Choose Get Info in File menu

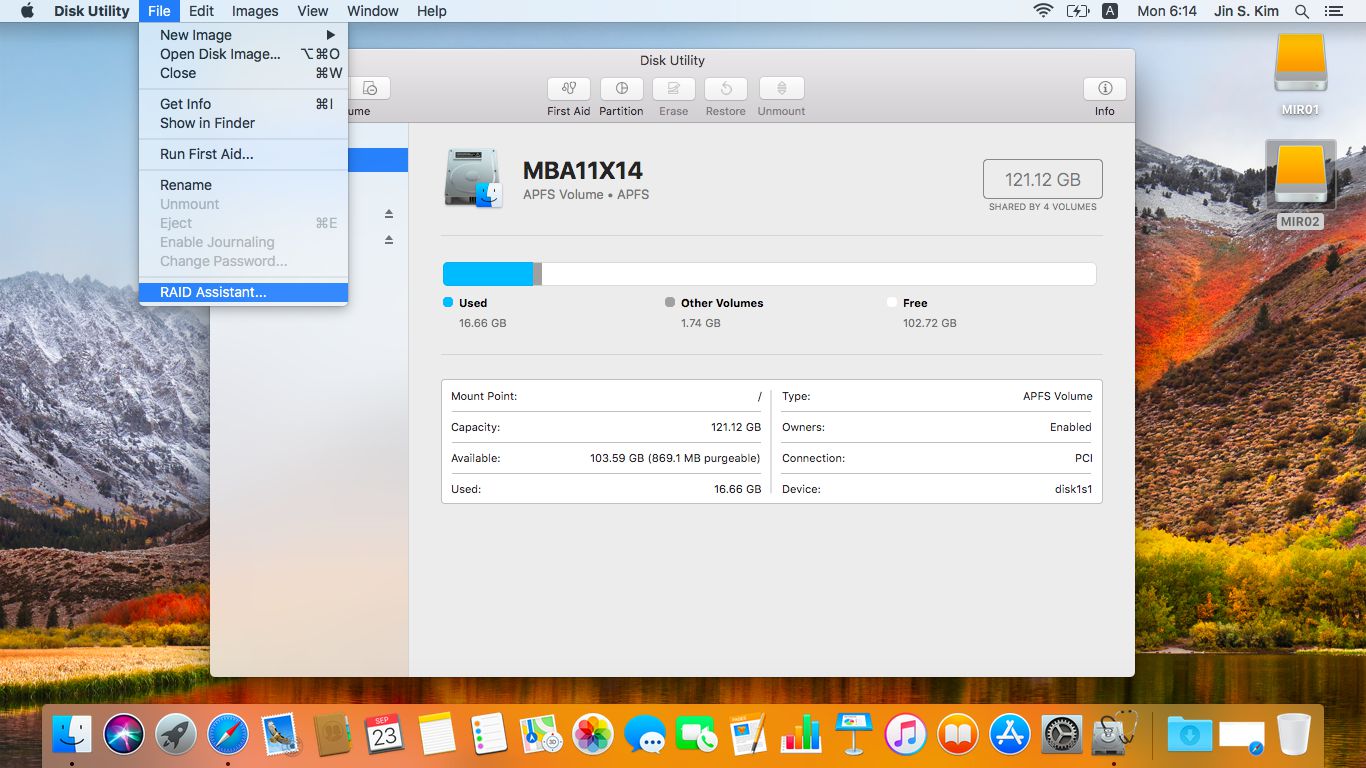[x=243, y=104]
